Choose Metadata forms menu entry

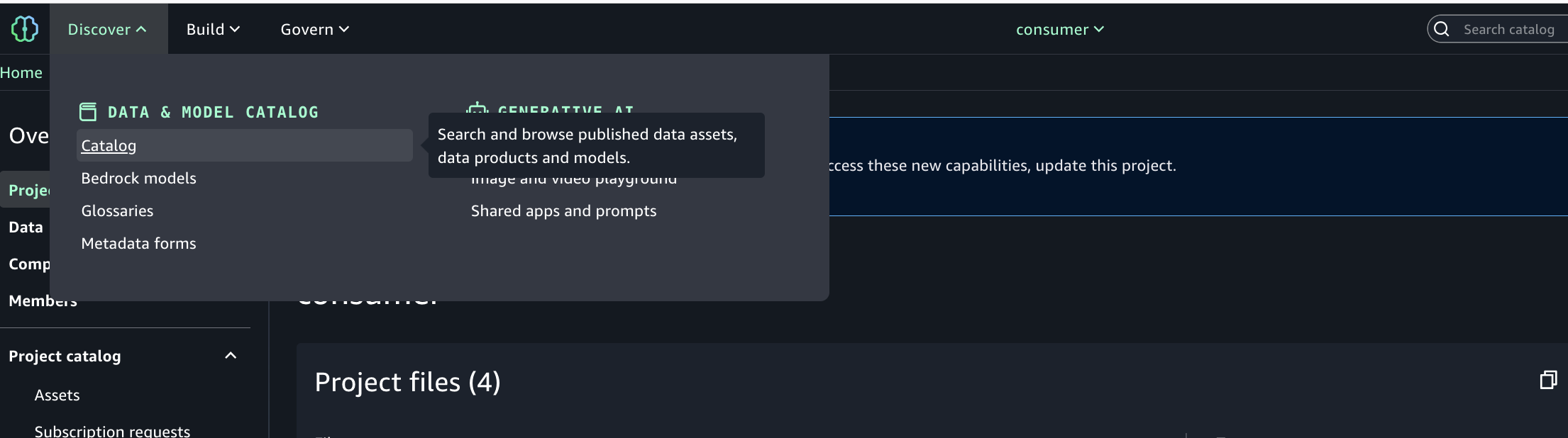[138, 243]
